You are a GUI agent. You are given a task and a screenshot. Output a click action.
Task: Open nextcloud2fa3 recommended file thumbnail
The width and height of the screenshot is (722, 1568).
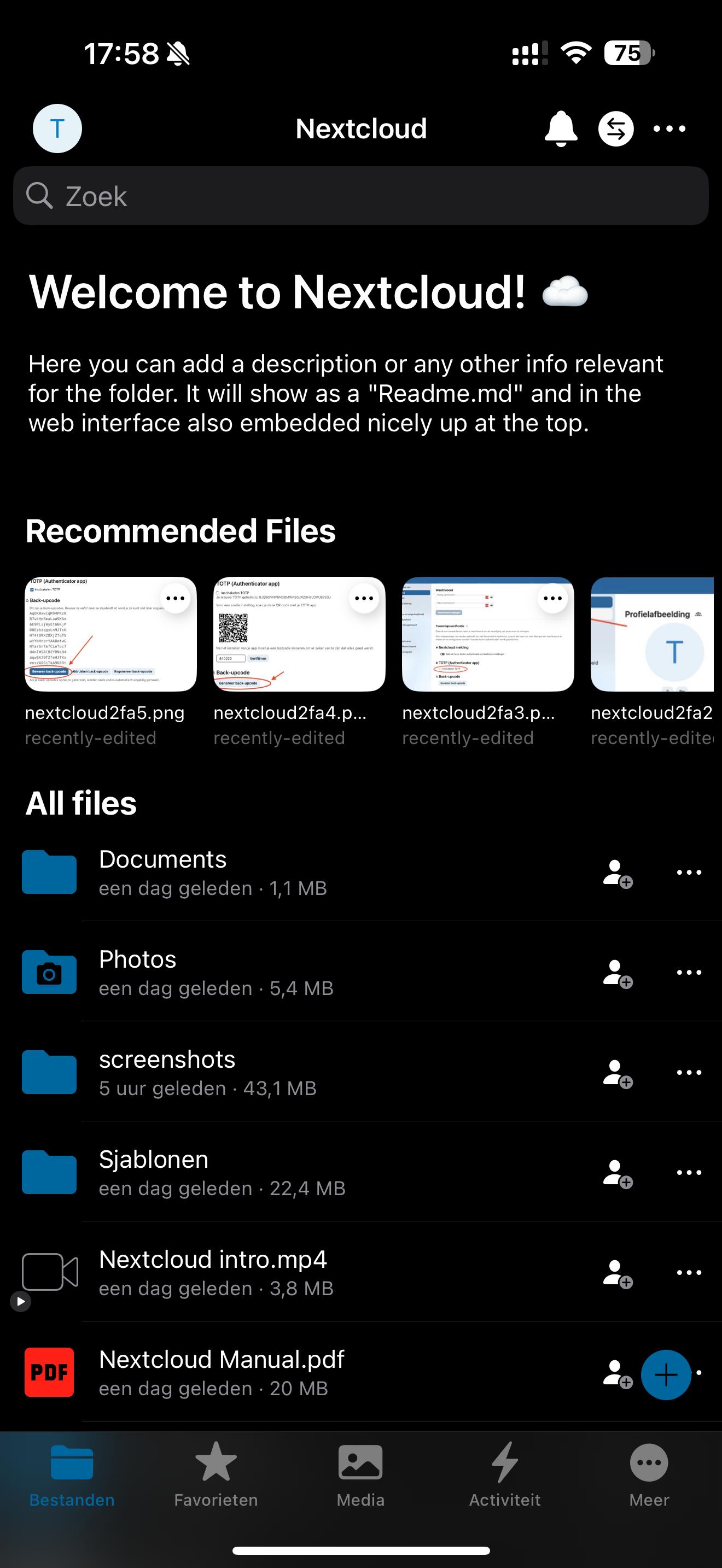[488, 634]
